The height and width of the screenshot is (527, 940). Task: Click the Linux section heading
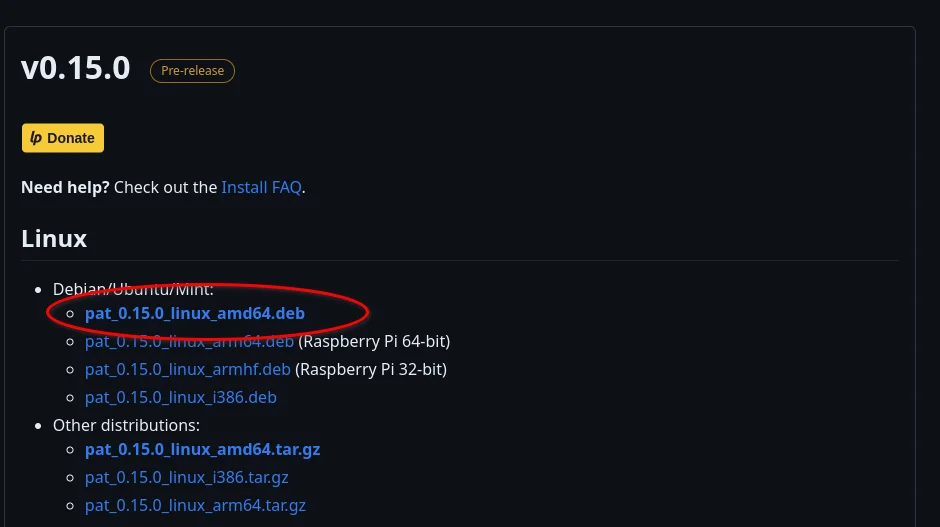(54, 238)
